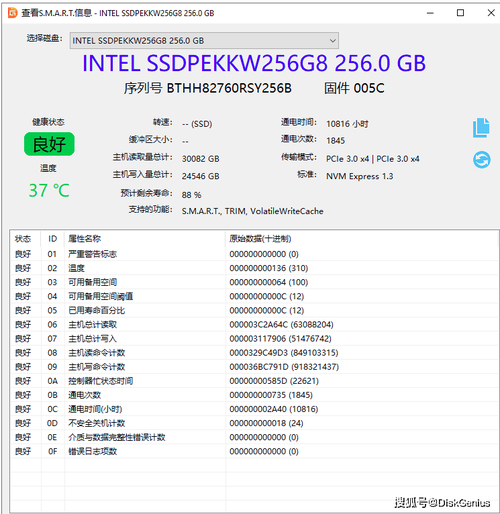
Task: Select the 主机总计读取 row
Action: [x=253, y=324]
